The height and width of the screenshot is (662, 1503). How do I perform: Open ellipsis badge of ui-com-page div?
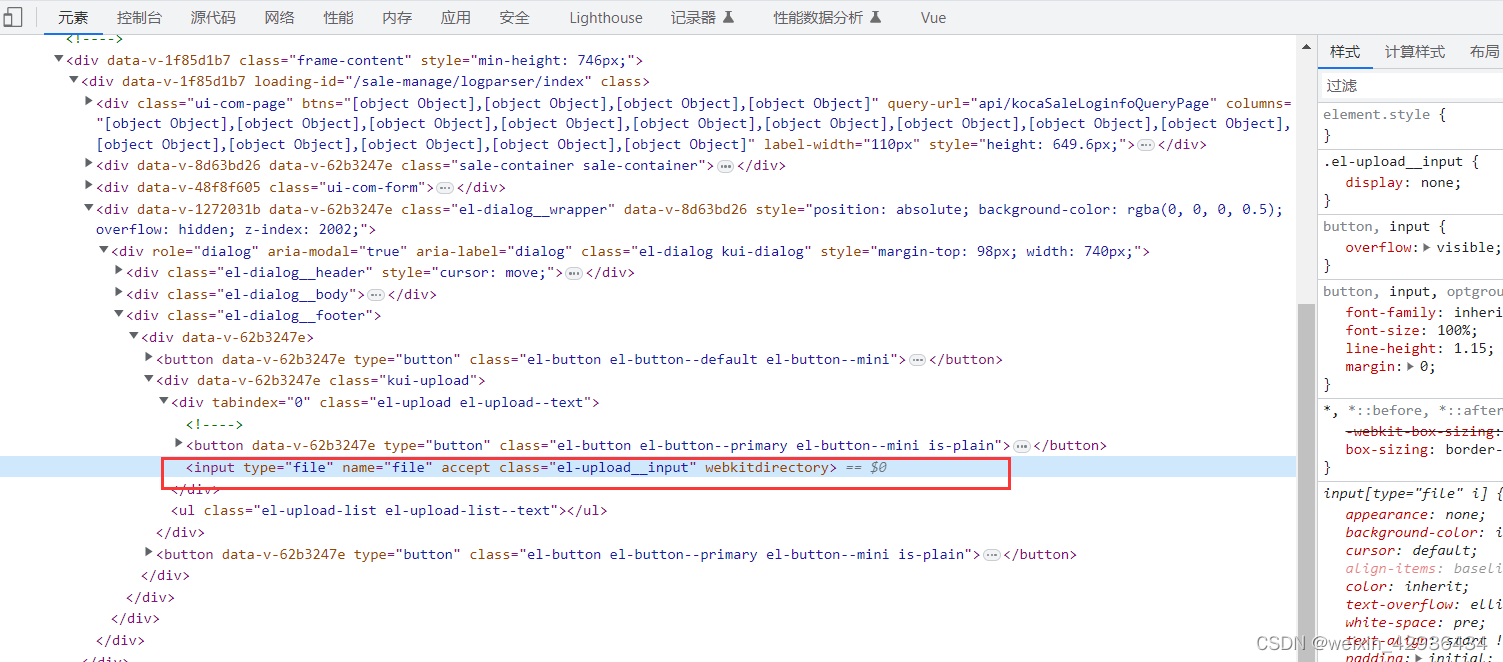tap(1146, 145)
